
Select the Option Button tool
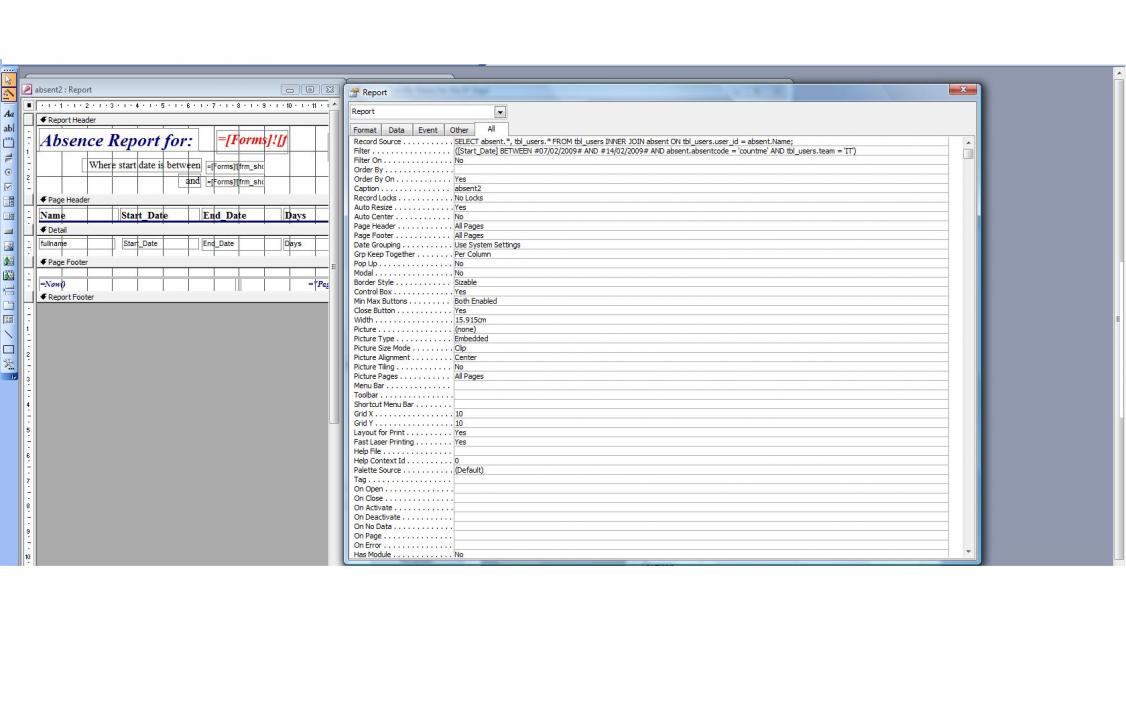(9, 172)
